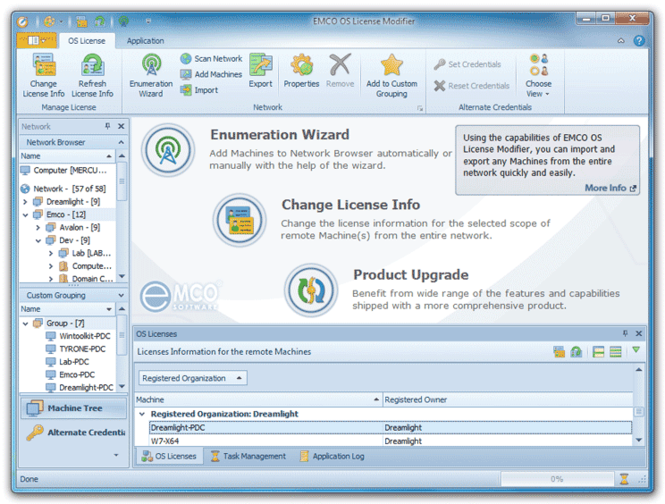The image size is (665, 504).
Task: Click the green filter funnel icon
Action: click(636, 350)
